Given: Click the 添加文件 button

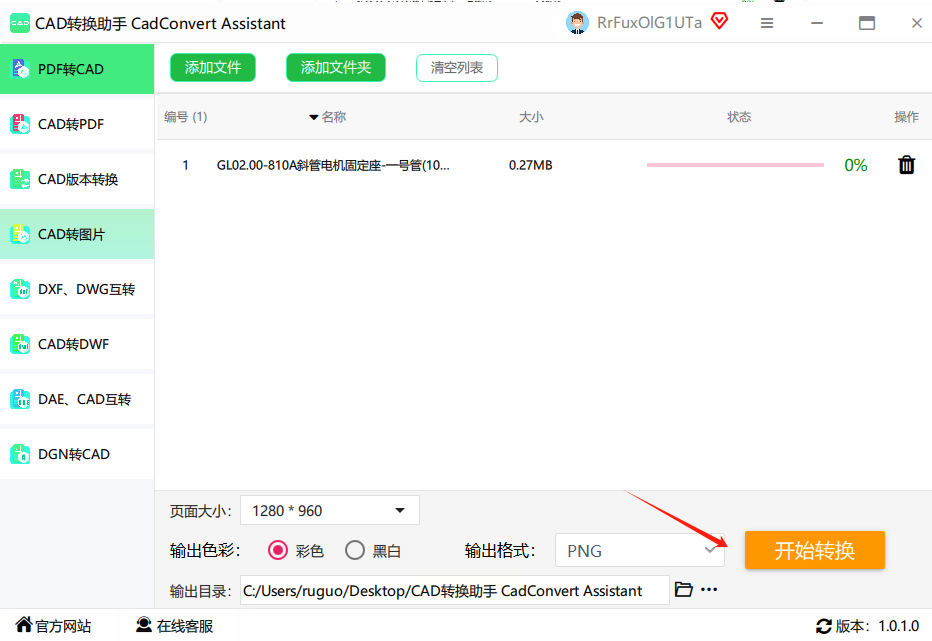Looking at the screenshot, I should (213, 67).
